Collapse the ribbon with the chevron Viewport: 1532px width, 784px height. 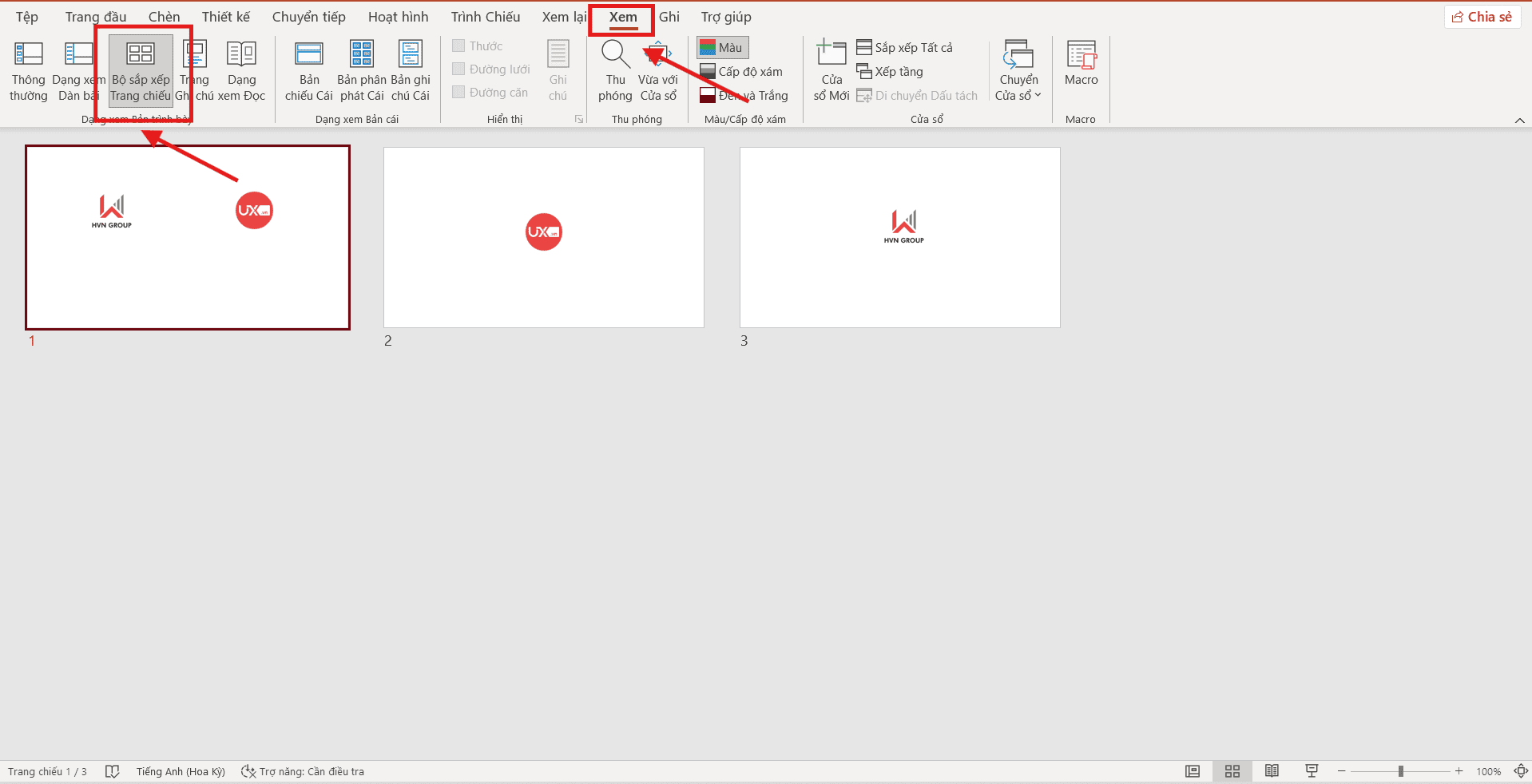tap(1520, 121)
